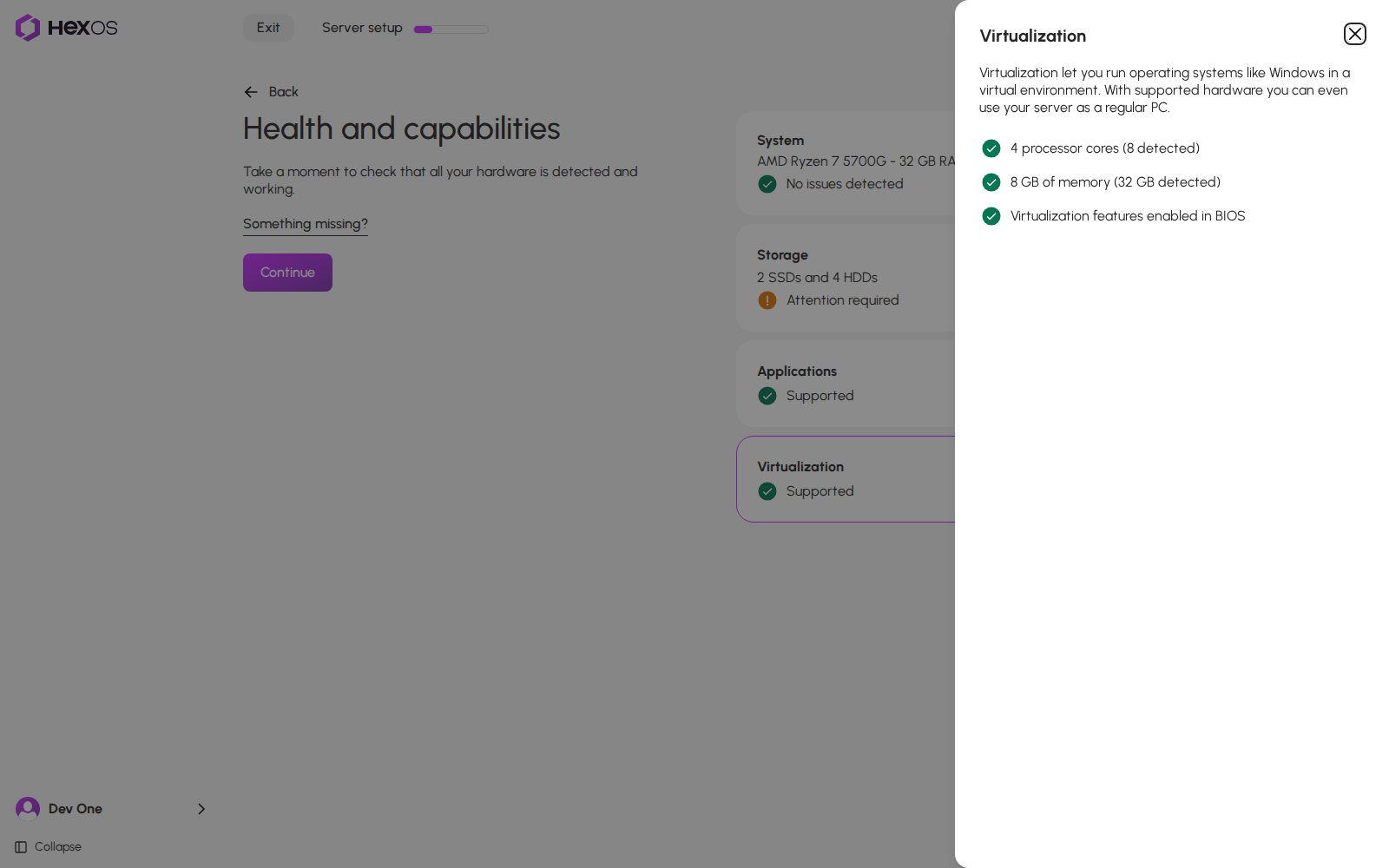The height and width of the screenshot is (868, 1389).
Task: Go Back using the arrow icon
Action: [251, 92]
